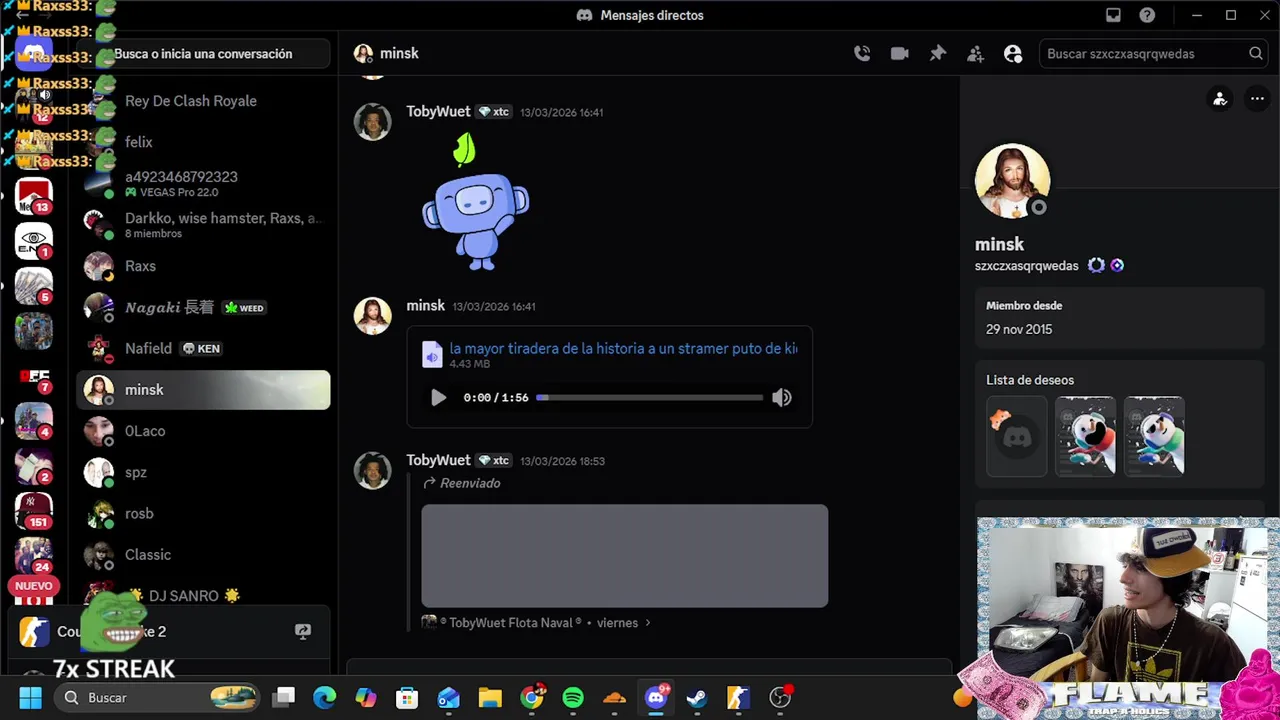Open Rey De Clash Royale conversation

[x=203, y=101]
